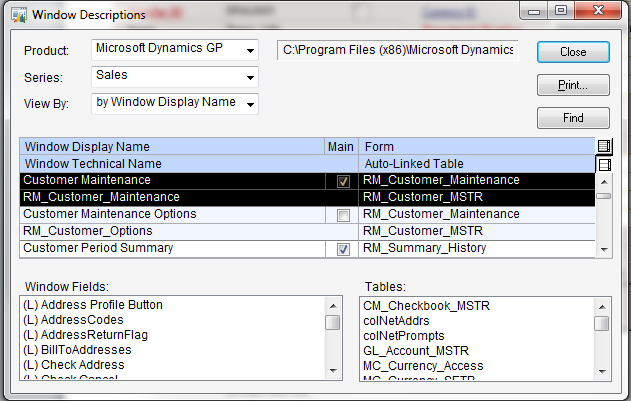The image size is (631, 401).
Task: Click the Window Display Name column header
Action: coord(172,147)
